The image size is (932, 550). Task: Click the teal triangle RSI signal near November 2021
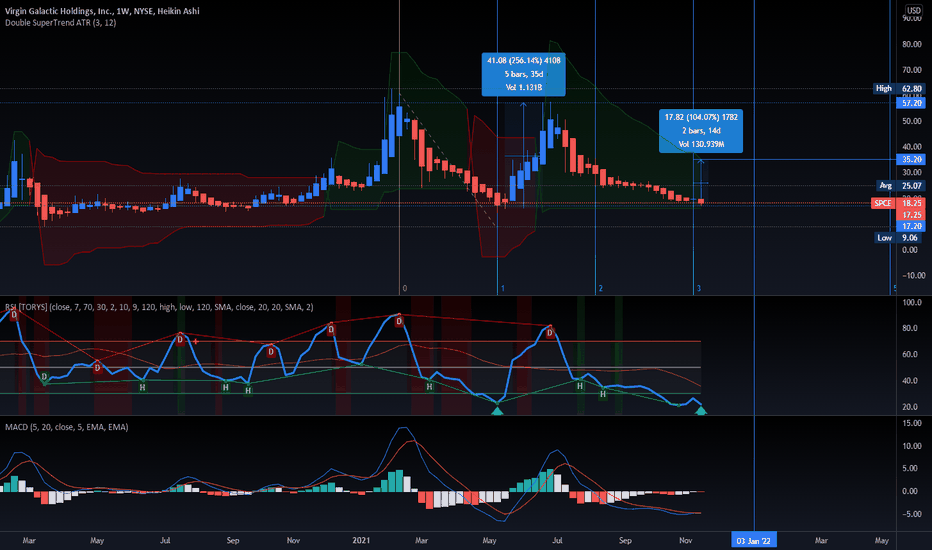701,410
